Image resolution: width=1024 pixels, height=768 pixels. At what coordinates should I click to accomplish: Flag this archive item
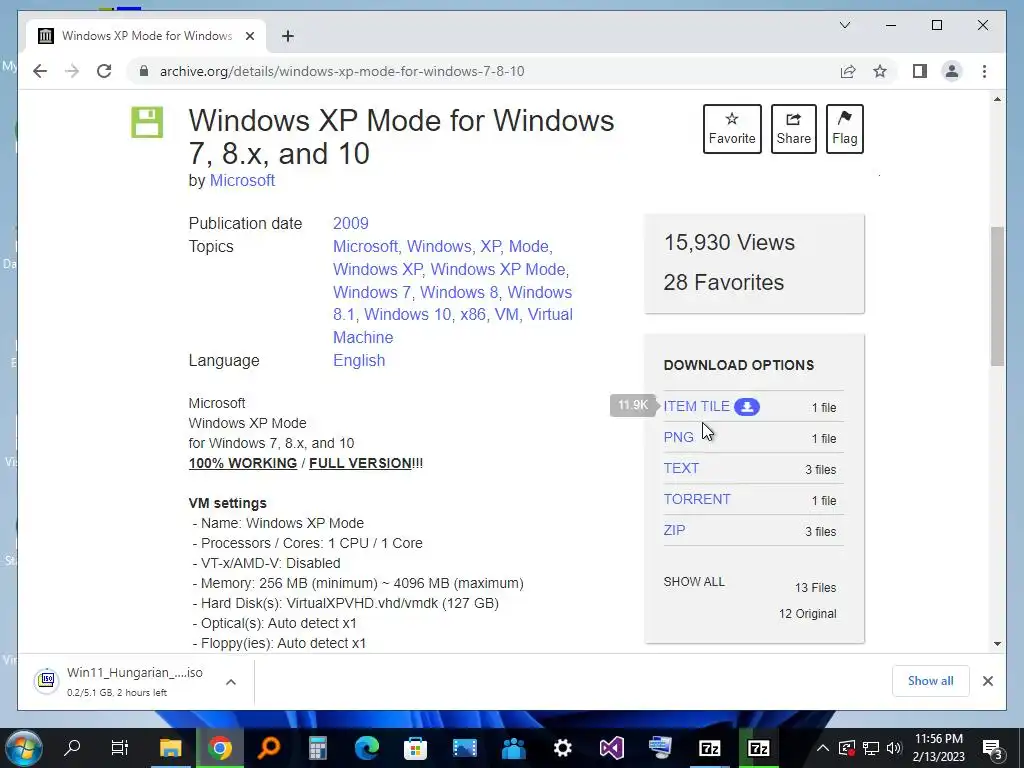[844, 129]
